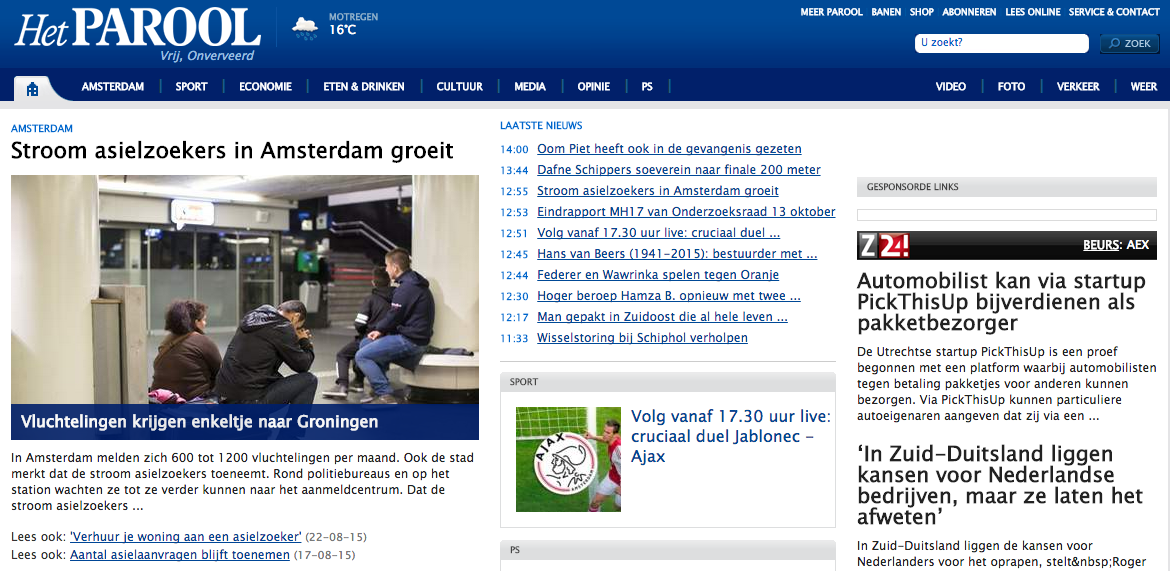Open the Verkeer traffic page
The height and width of the screenshot is (571, 1170).
click(1078, 87)
